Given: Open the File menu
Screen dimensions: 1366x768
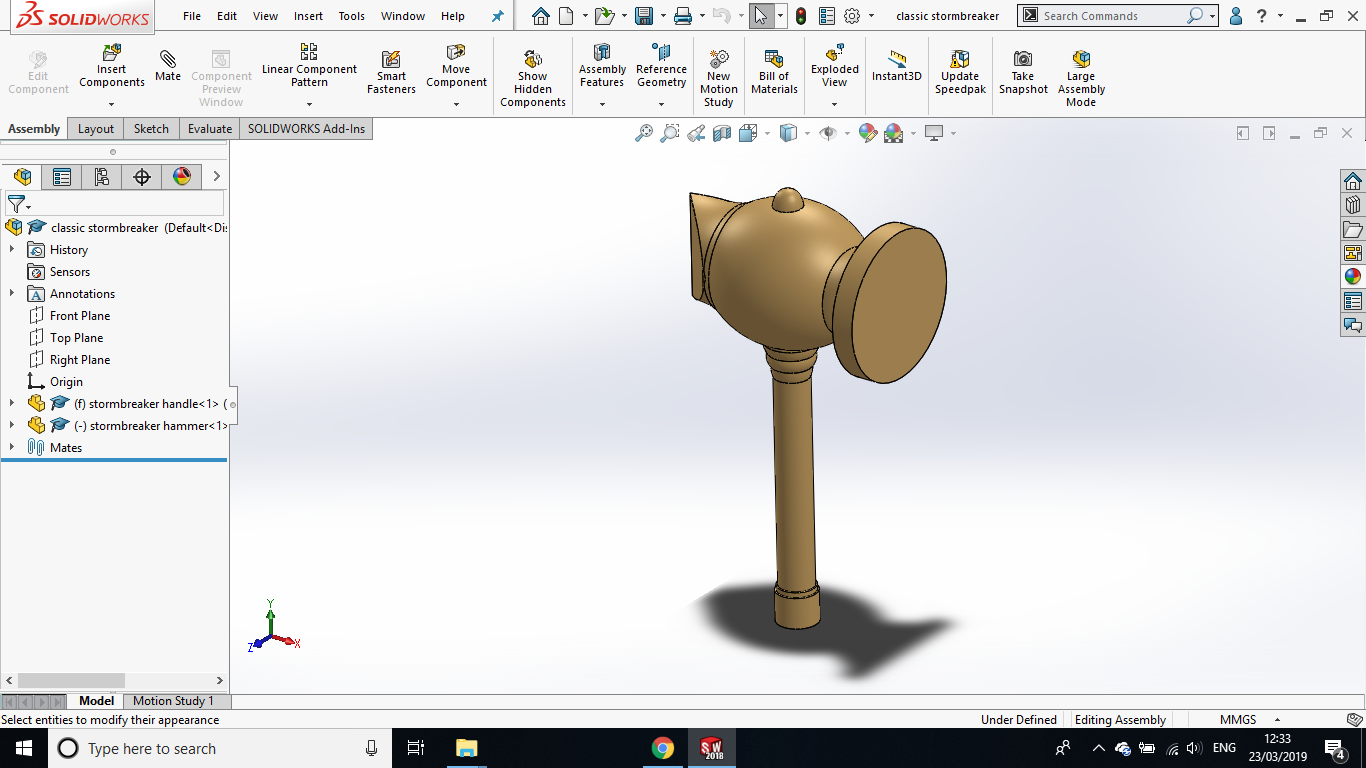Looking at the screenshot, I should click(192, 16).
